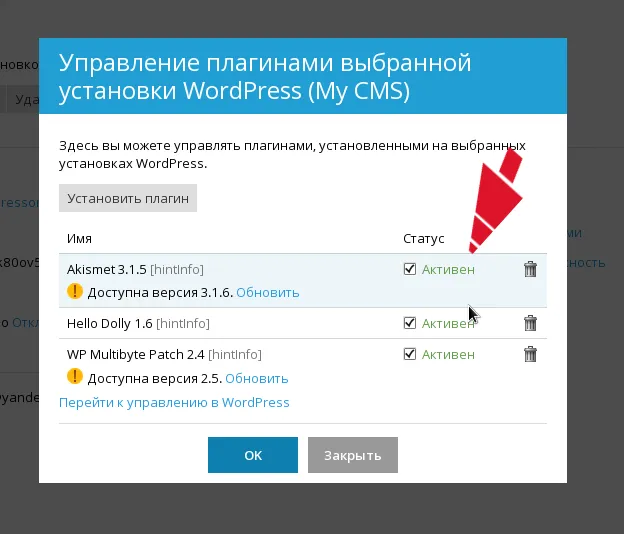Click the trash icon for Hello Dolly
Image resolution: width=624 pixels, height=534 pixels.
530,323
